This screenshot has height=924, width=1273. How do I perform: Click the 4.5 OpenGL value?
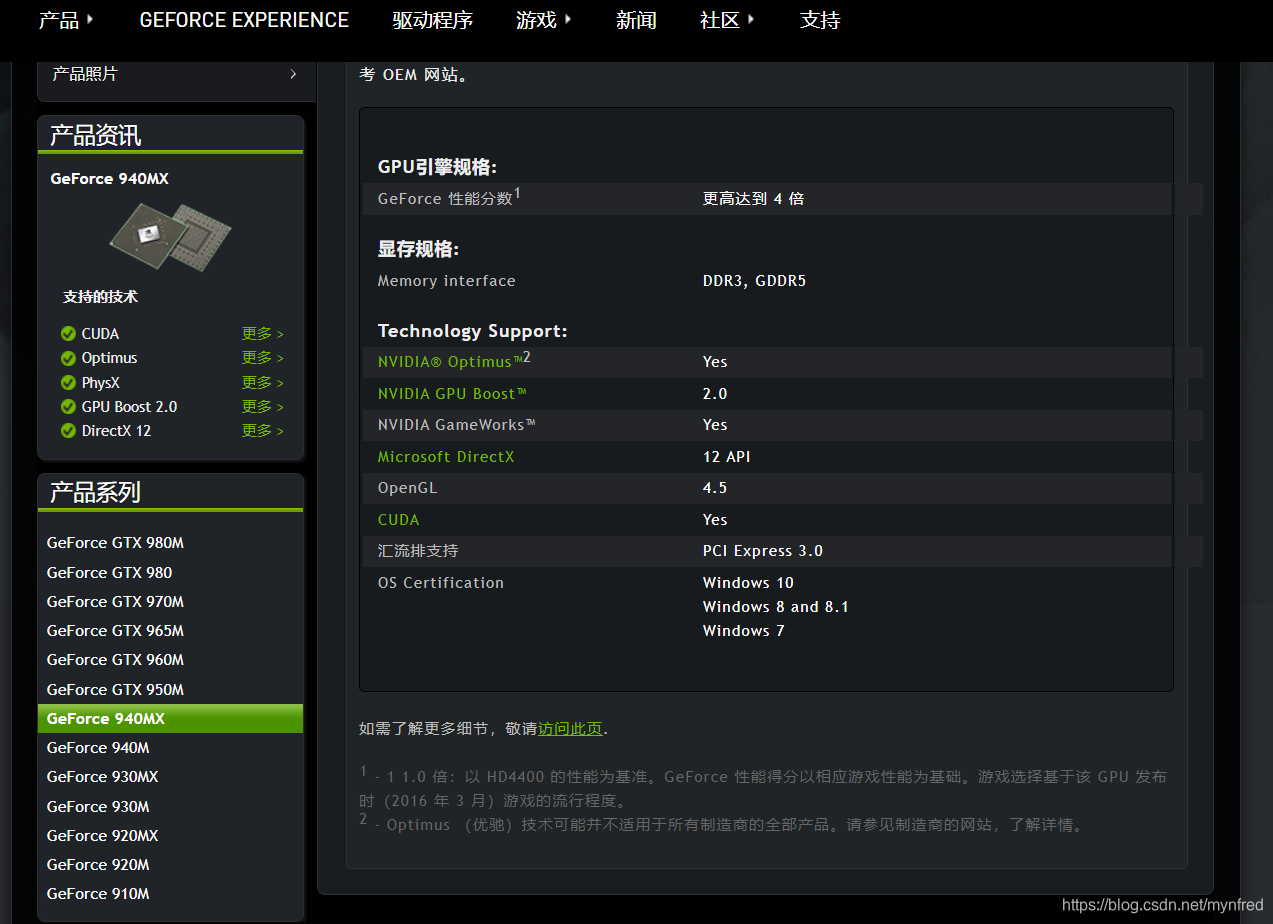(715, 488)
